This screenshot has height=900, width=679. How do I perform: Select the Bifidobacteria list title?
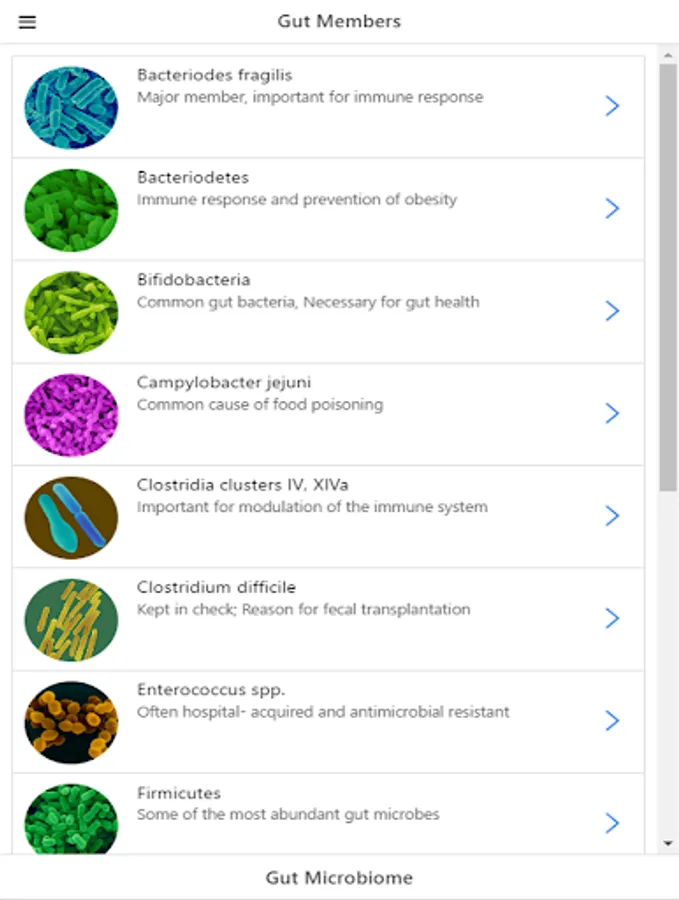[x=194, y=280]
